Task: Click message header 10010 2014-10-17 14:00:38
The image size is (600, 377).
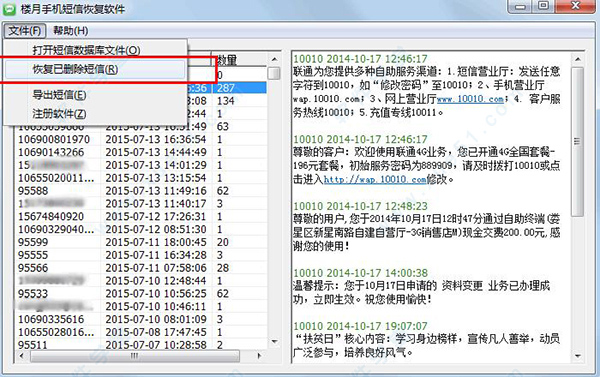Action: click(360, 273)
